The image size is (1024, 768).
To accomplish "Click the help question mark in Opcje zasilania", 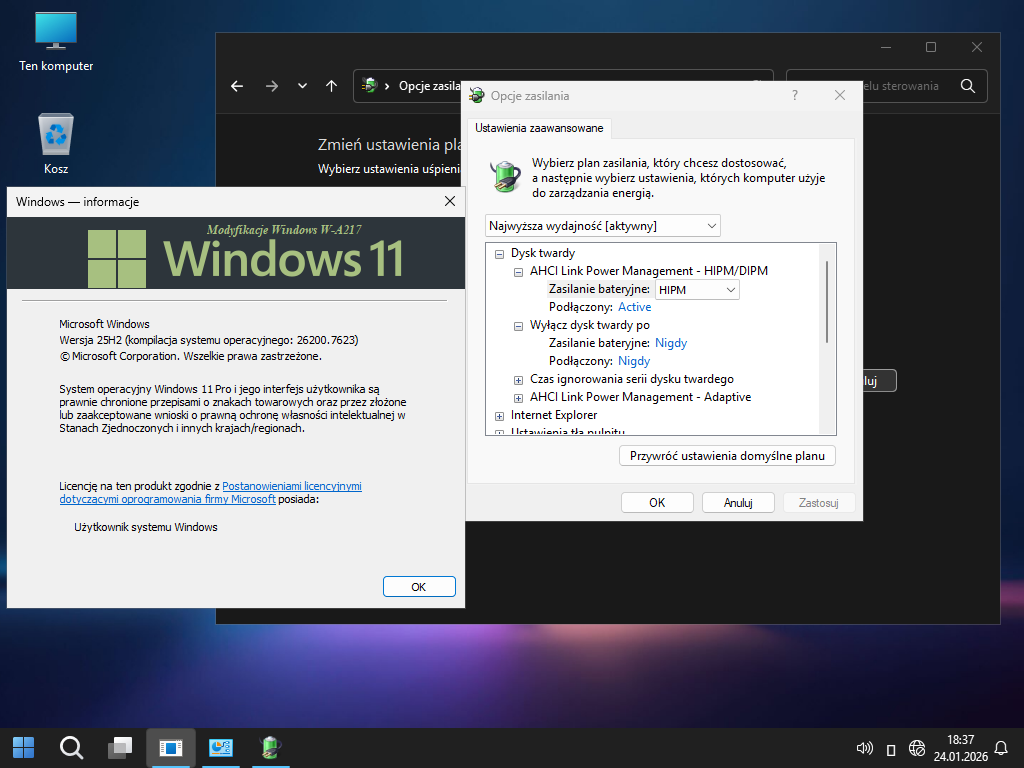I will pyautogui.click(x=795, y=95).
